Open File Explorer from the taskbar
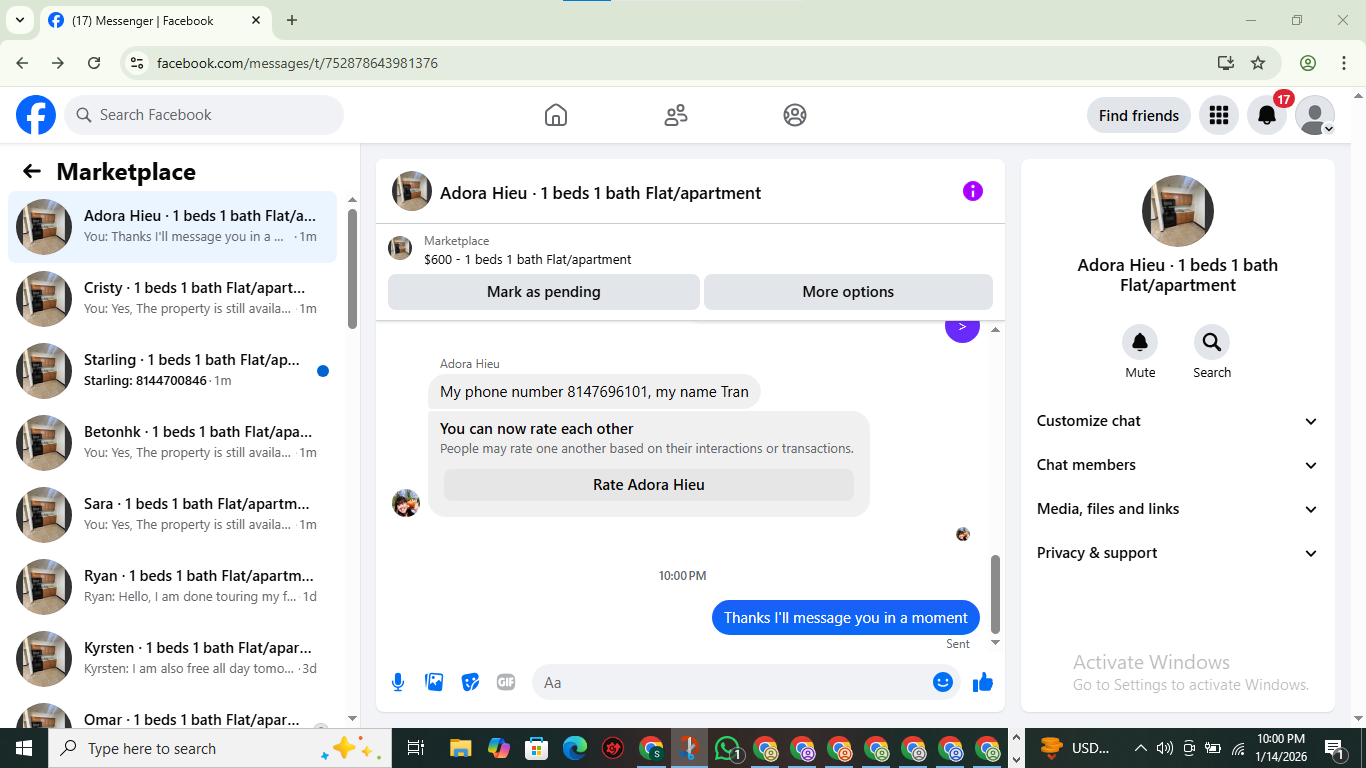The image size is (1366, 768). click(x=460, y=748)
